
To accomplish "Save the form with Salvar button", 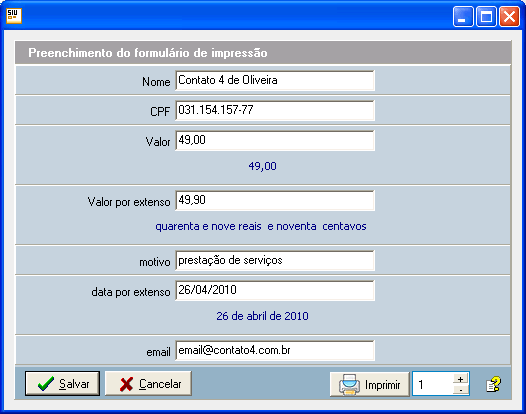I will (x=62, y=383).
